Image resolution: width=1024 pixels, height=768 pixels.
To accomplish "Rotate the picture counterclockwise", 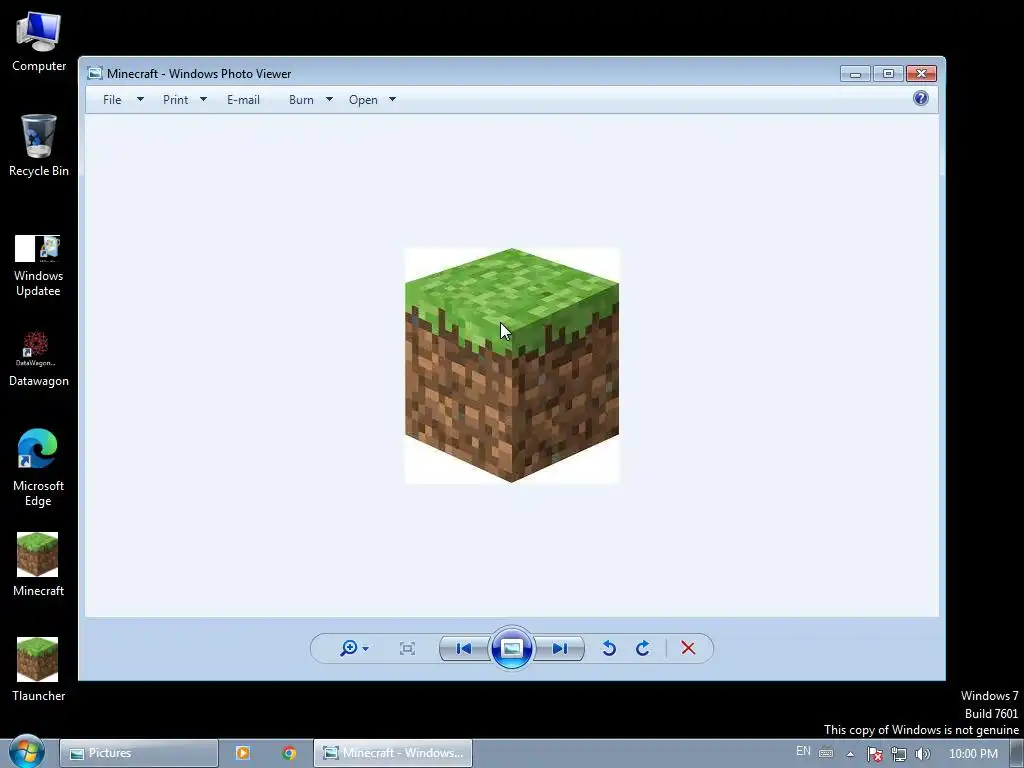I will (x=609, y=648).
